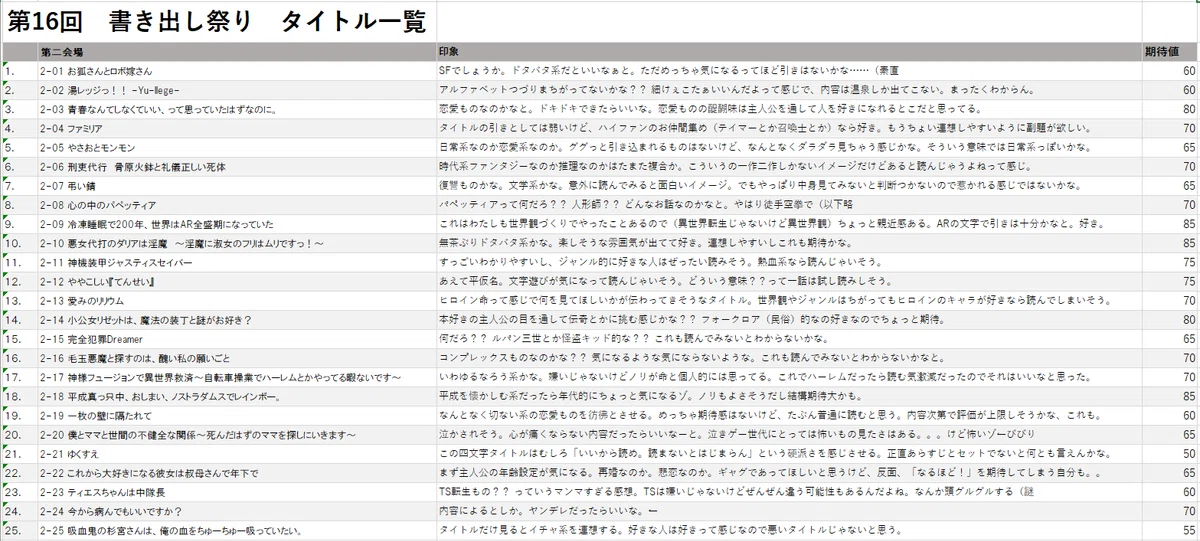This screenshot has height=541, width=1200.
Task: Select impression cell starting 'この四文字タイトルはむしろ'
Action: click(x=789, y=454)
